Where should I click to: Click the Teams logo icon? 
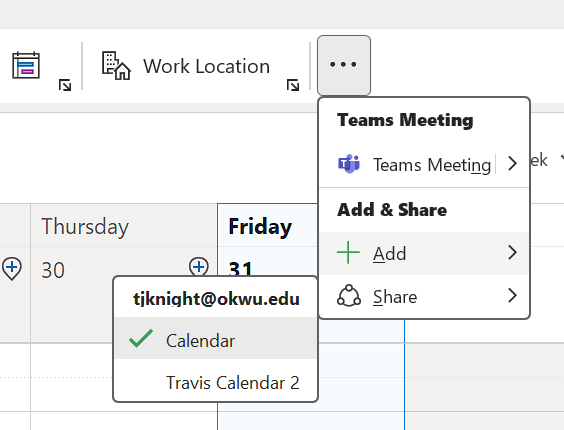tap(349, 164)
